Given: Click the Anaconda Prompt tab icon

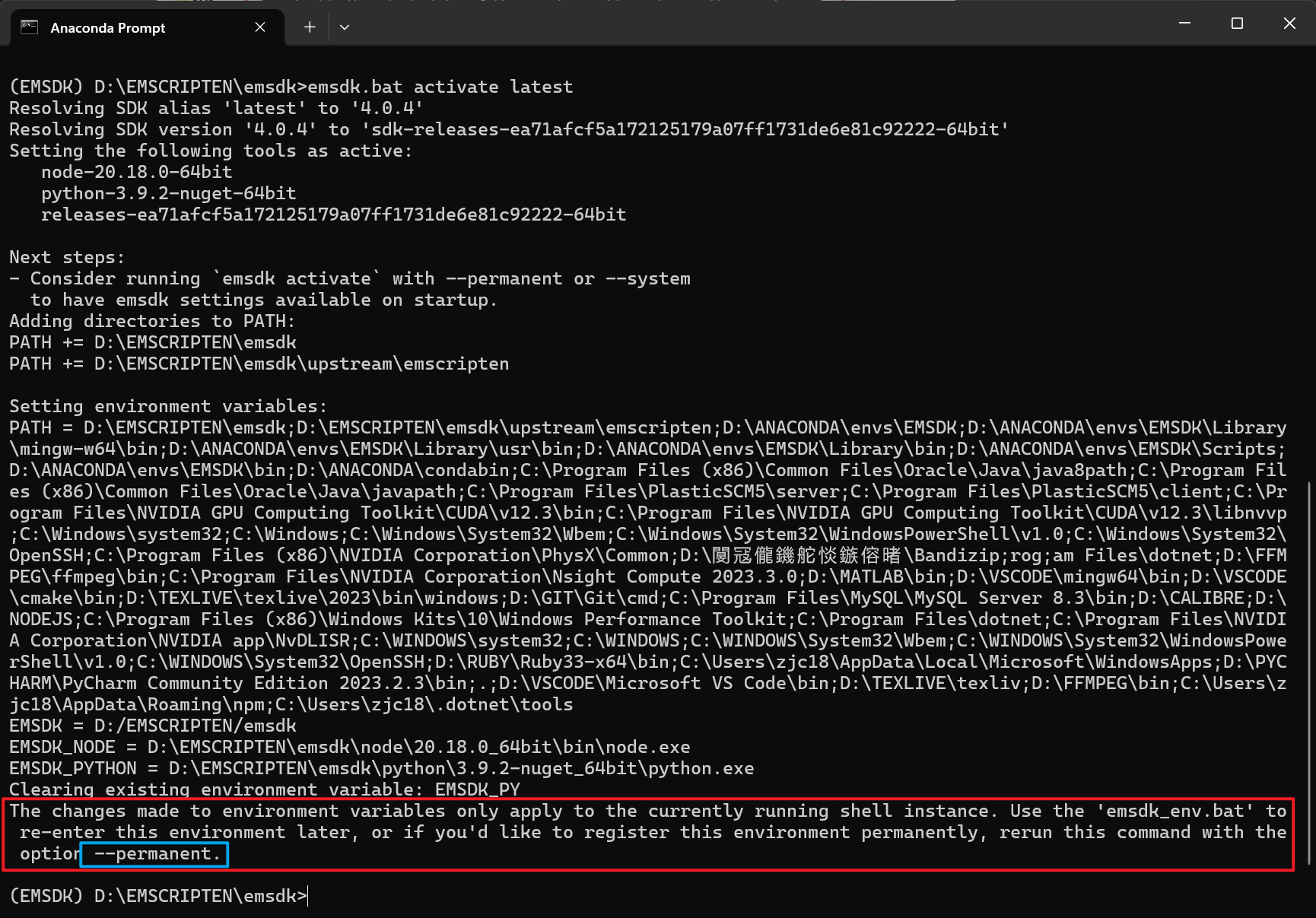Looking at the screenshot, I should tap(30, 27).
